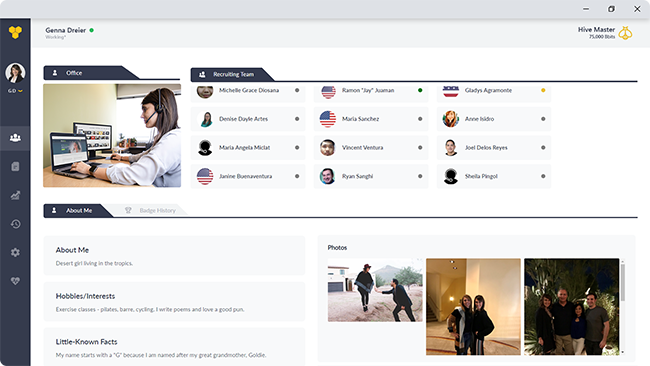
Task: Click the Vincent Ventura name
Action: pos(362,148)
